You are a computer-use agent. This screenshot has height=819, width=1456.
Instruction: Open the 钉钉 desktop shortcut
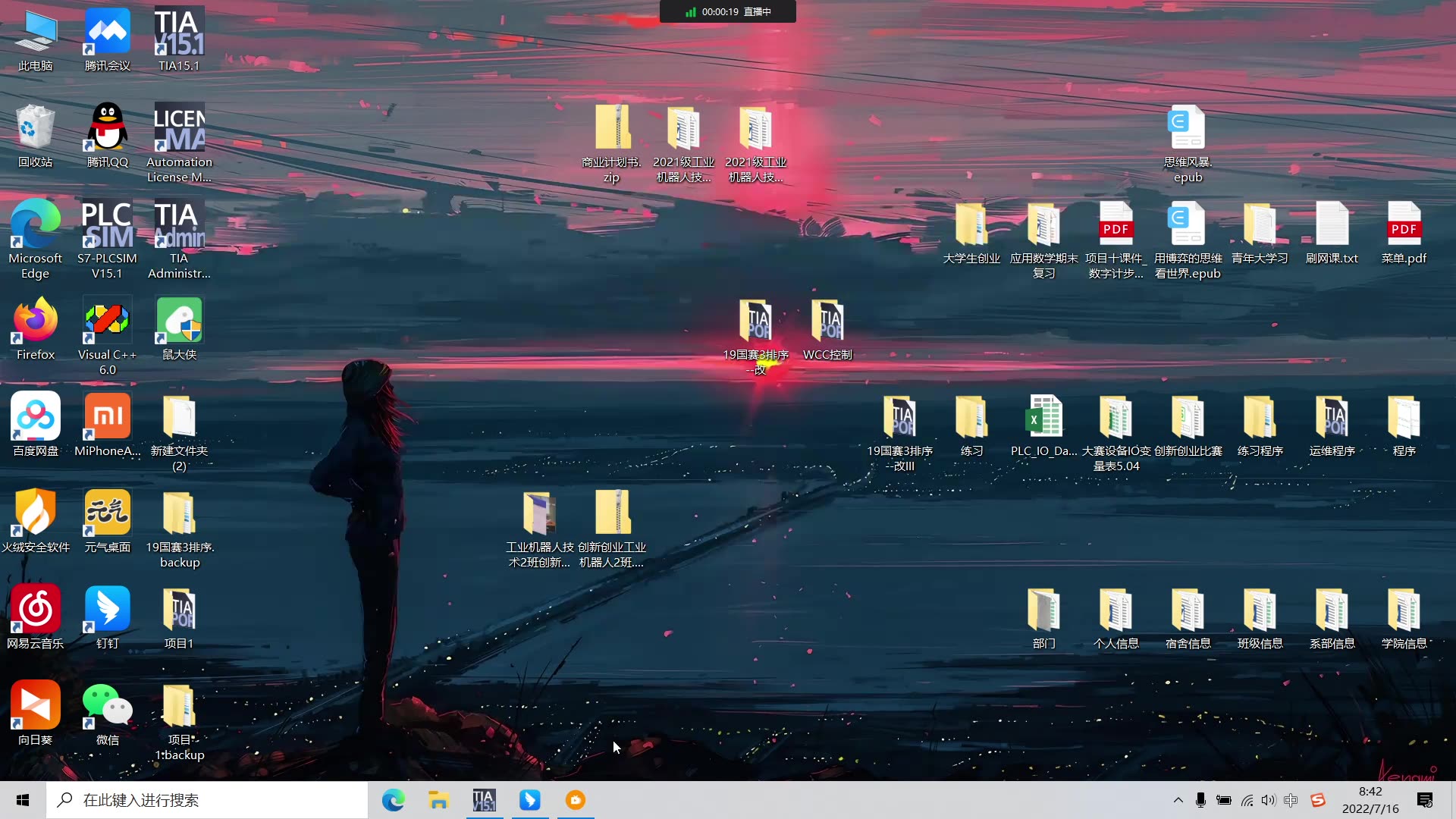tap(108, 617)
